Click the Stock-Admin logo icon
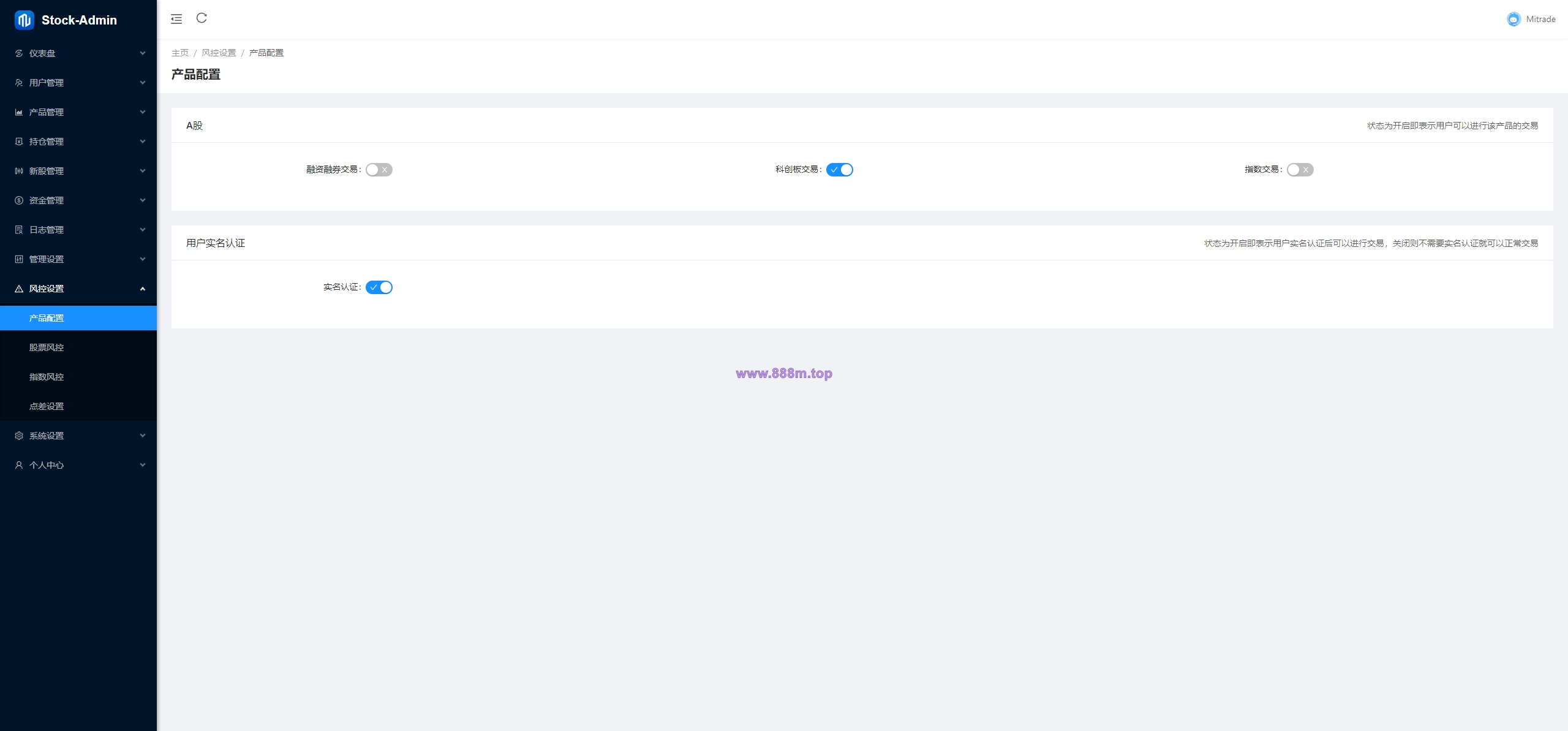 tap(24, 20)
